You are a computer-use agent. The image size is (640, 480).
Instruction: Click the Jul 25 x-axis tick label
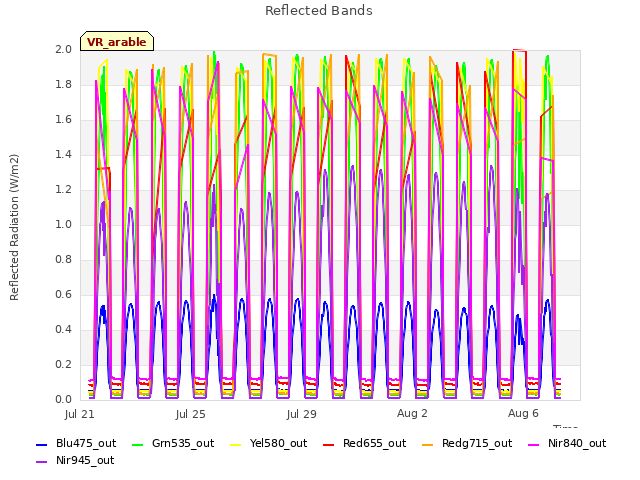tap(190, 414)
